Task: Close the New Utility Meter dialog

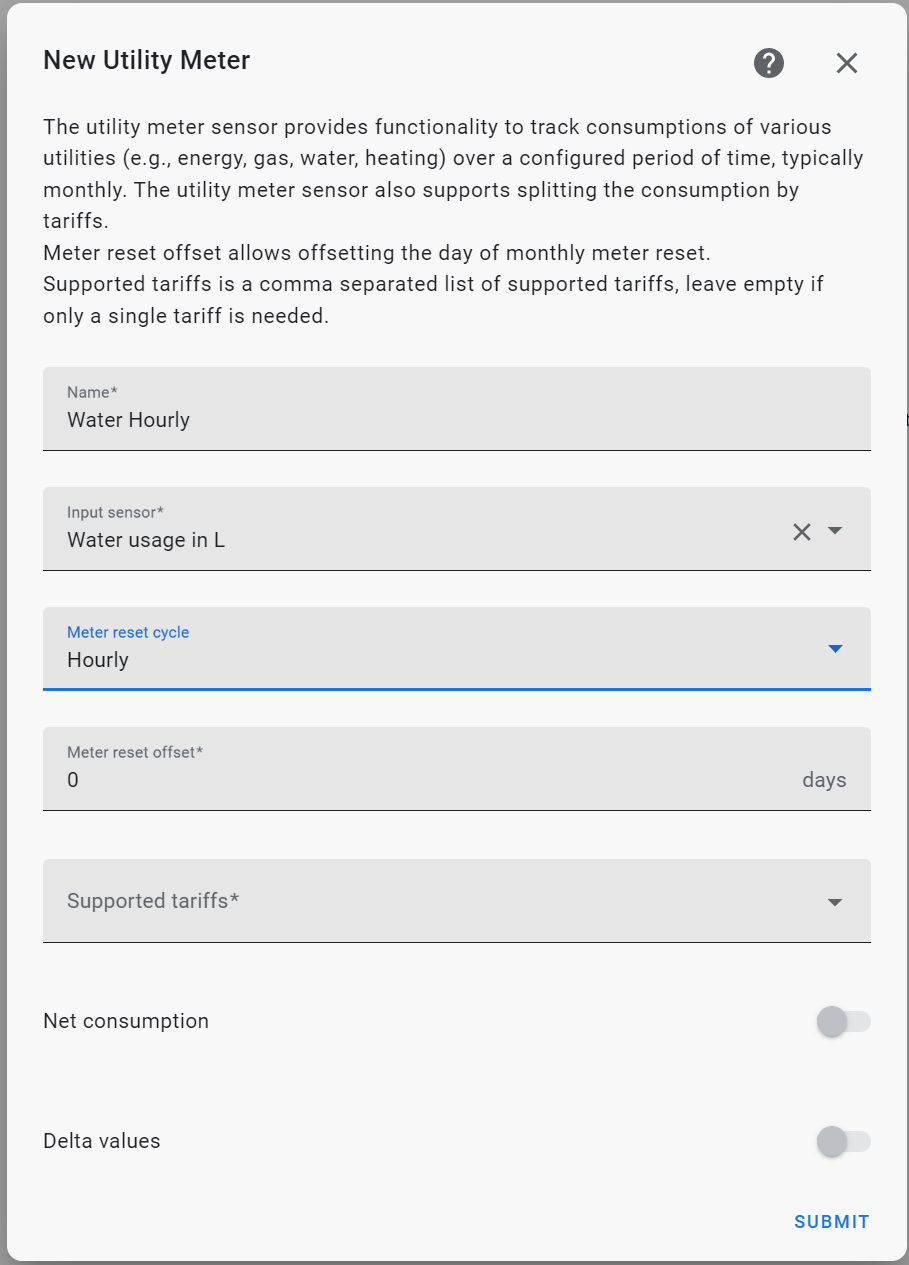Action: tap(846, 62)
